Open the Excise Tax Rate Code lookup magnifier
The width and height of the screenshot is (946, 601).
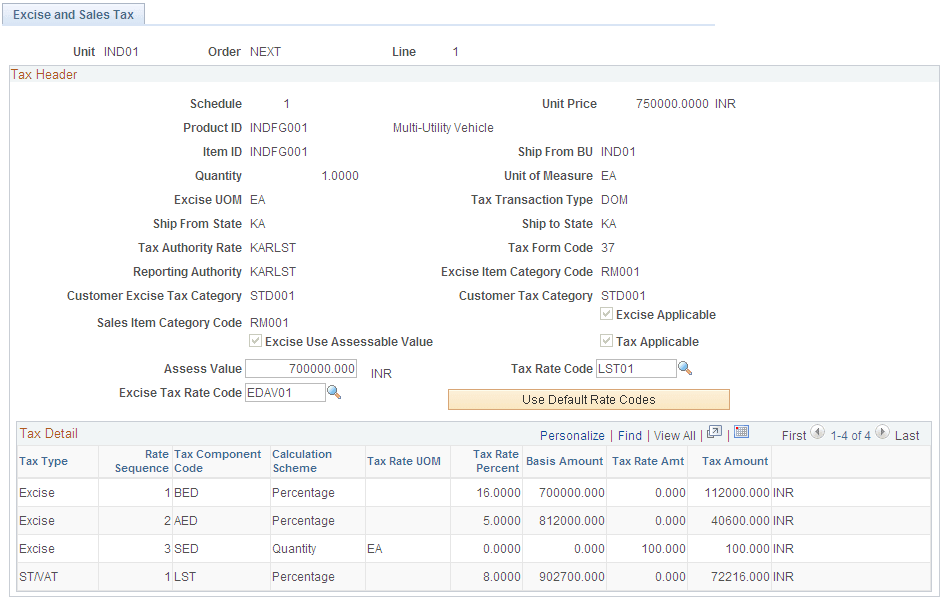pos(334,391)
